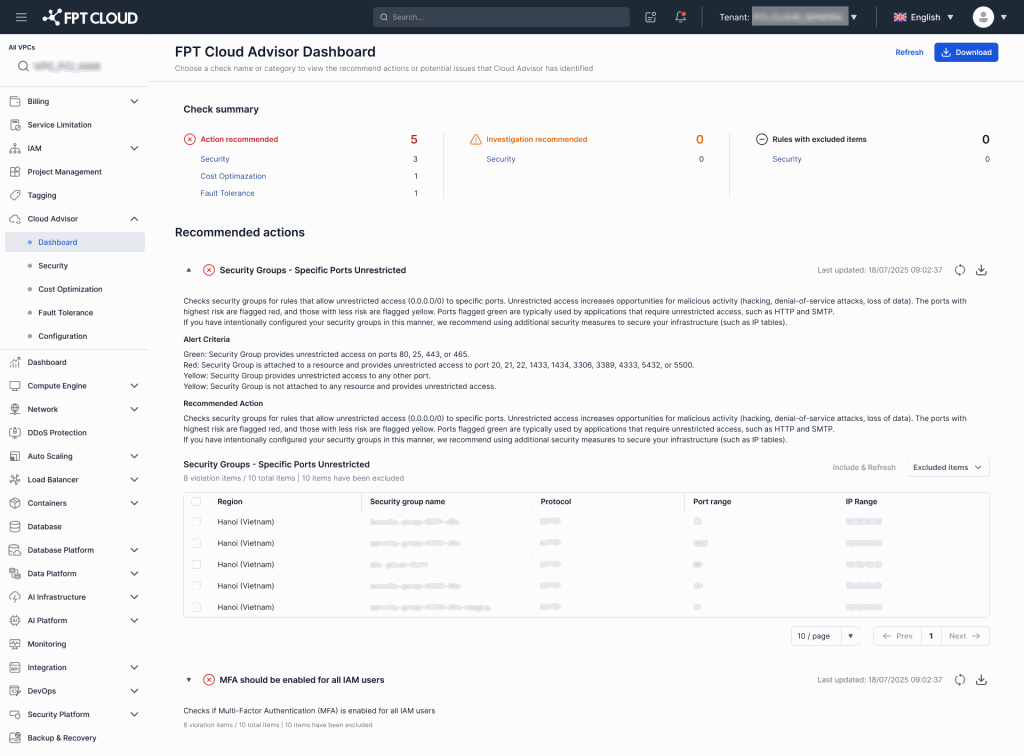Click in the top search field

tap(501, 17)
